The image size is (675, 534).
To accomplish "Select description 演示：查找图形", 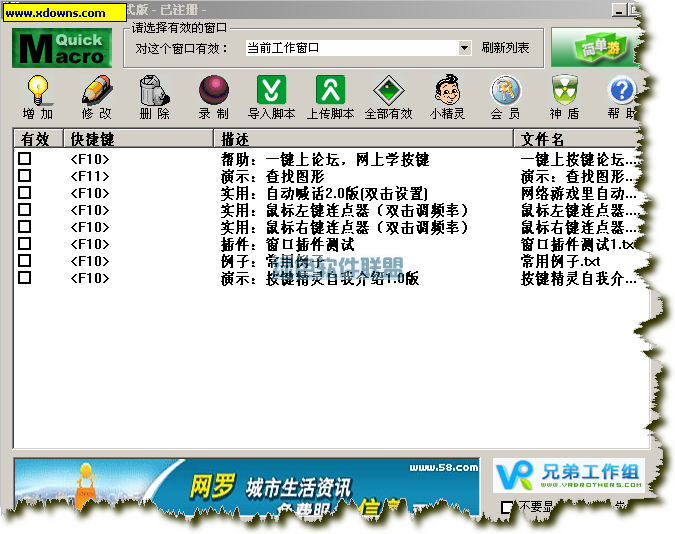I will [x=272, y=176].
